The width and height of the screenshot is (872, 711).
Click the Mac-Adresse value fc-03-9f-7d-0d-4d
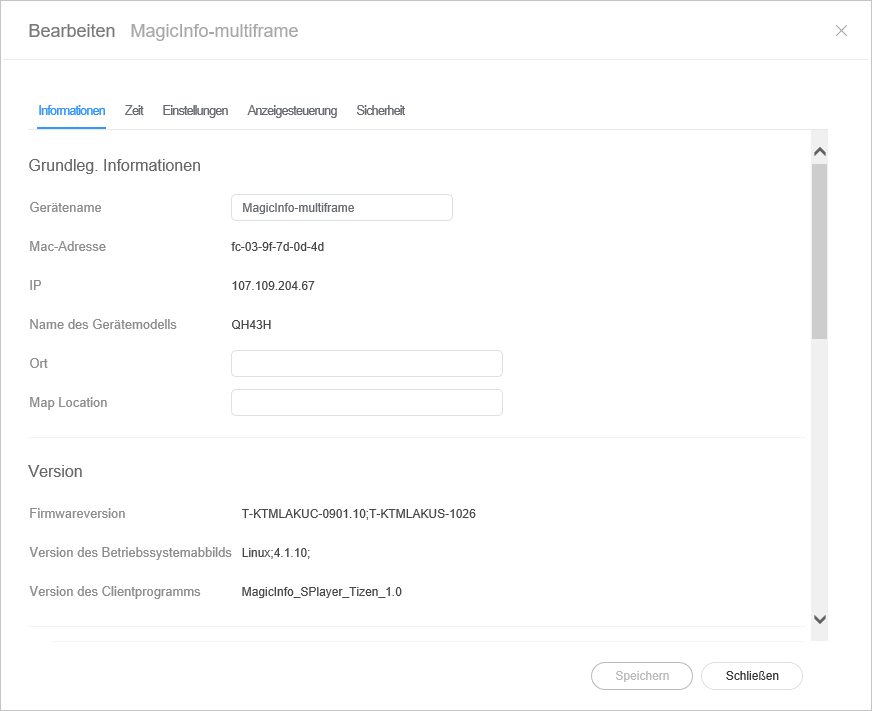[277, 247]
